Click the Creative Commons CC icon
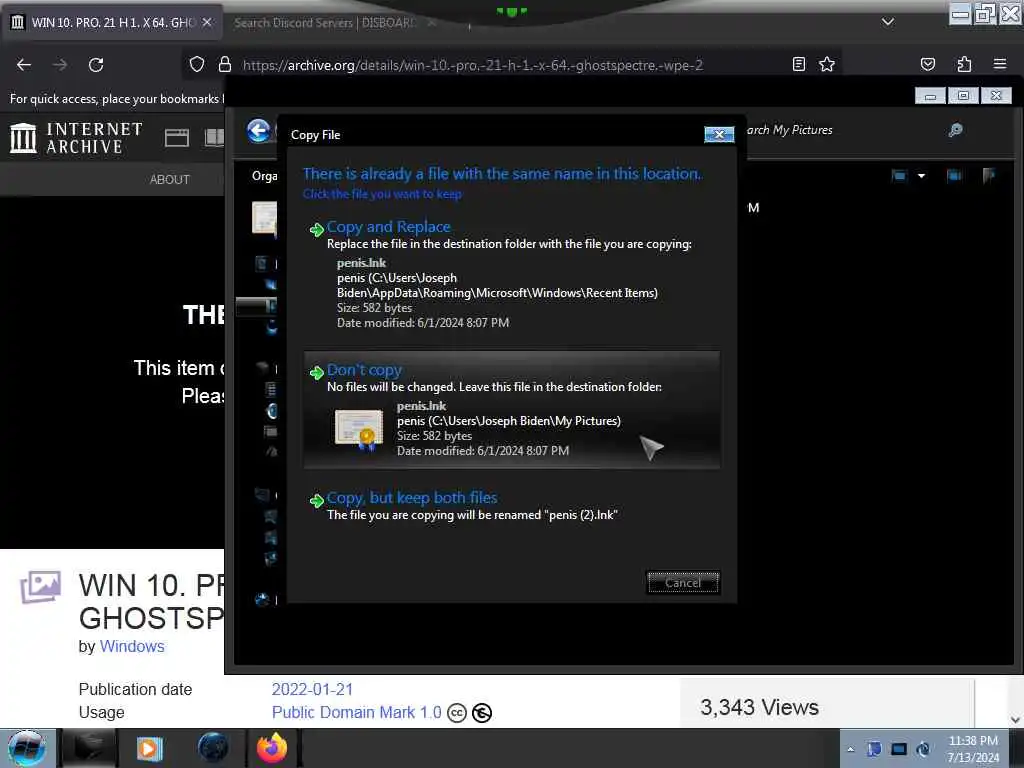The height and width of the screenshot is (768, 1024). point(457,712)
